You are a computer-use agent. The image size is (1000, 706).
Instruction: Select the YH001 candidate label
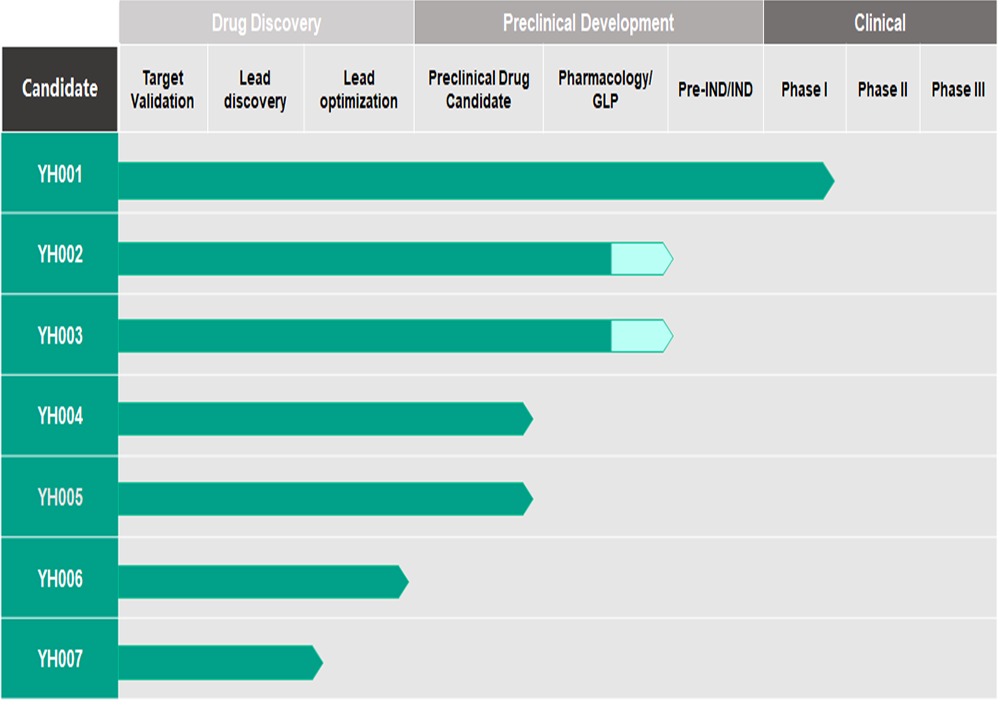coord(60,174)
